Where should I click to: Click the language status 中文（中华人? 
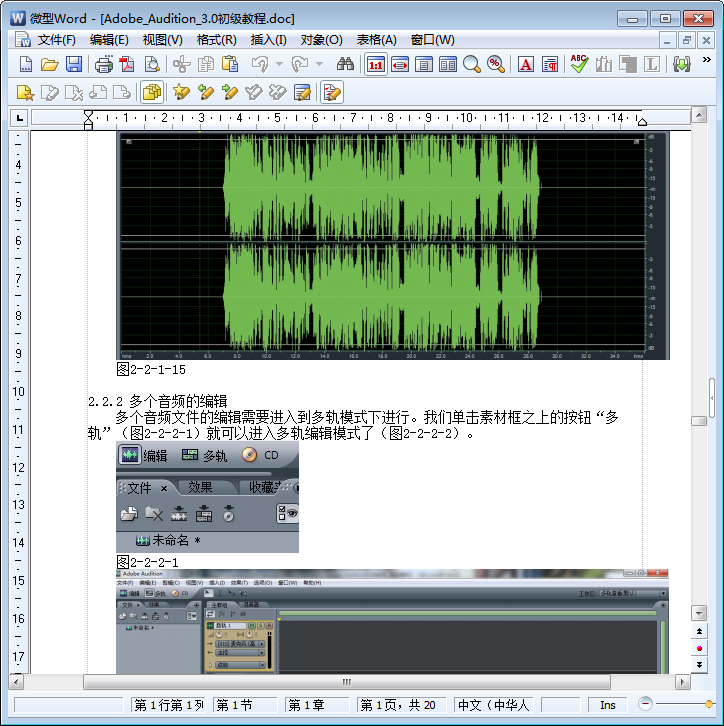[493, 705]
